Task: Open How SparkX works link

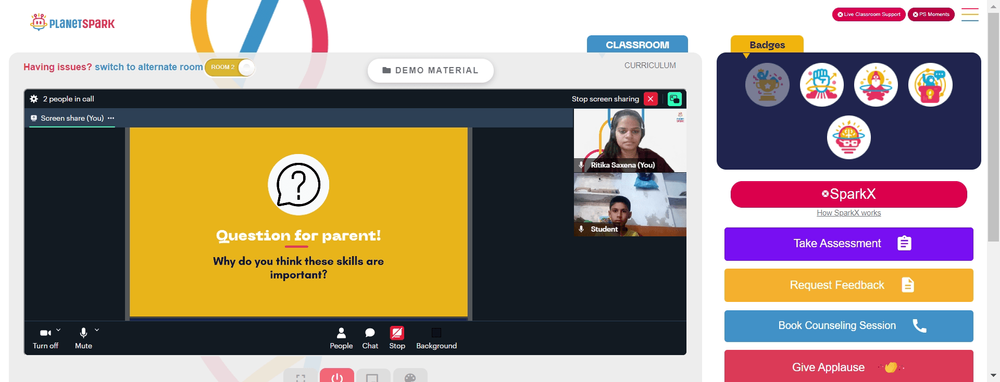Action: click(848, 213)
